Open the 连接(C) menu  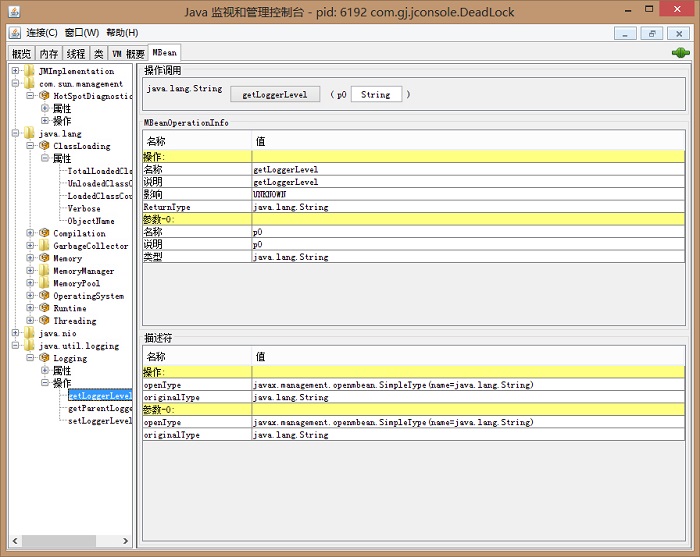[x=42, y=33]
